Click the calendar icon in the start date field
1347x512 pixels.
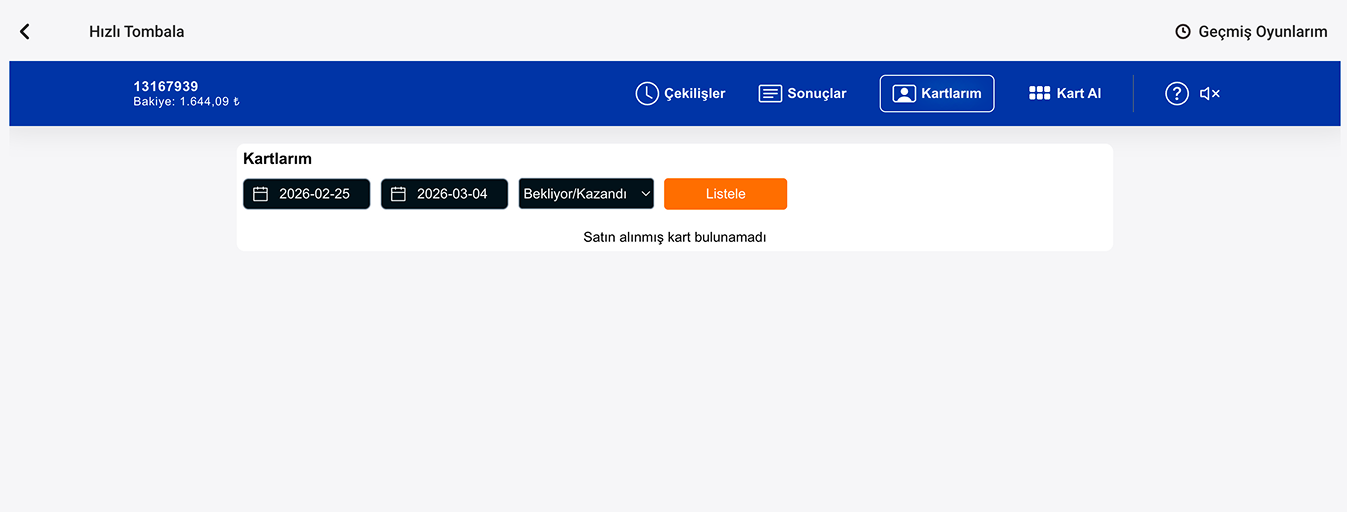click(261, 194)
